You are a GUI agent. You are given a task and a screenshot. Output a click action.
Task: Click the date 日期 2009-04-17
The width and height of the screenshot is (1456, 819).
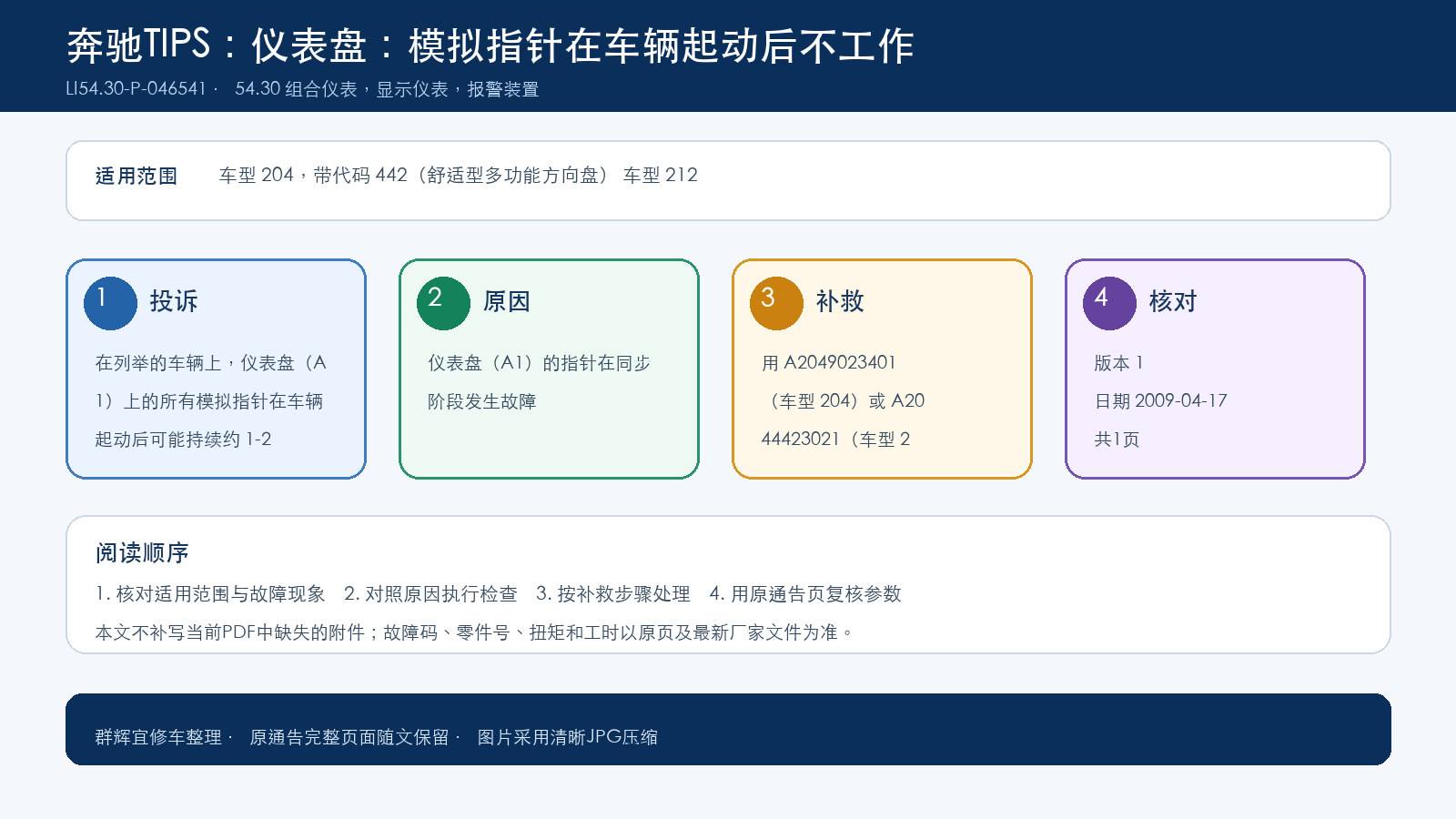pyautogui.click(x=1161, y=401)
